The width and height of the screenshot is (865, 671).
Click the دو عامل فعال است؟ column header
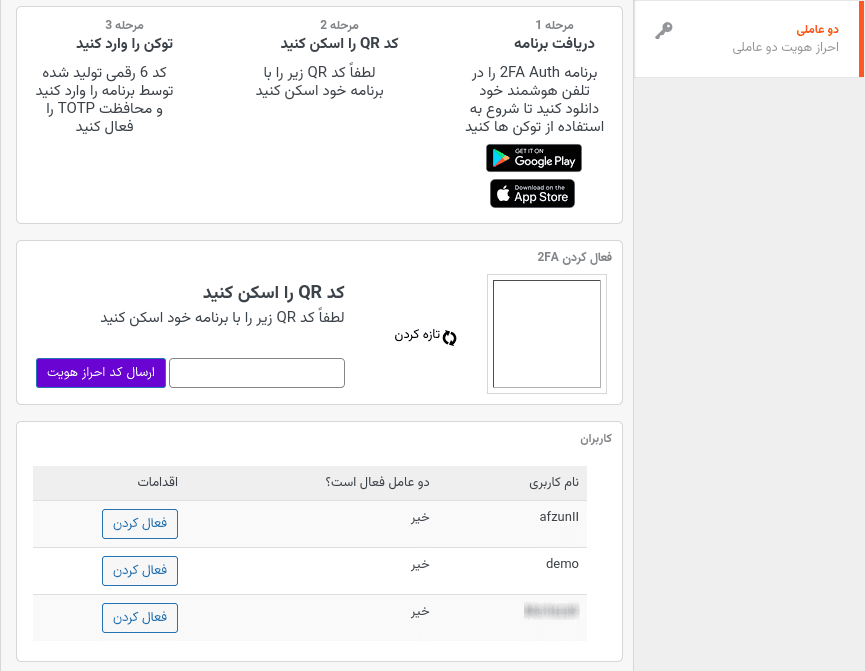pyautogui.click(x=377, y=483)
